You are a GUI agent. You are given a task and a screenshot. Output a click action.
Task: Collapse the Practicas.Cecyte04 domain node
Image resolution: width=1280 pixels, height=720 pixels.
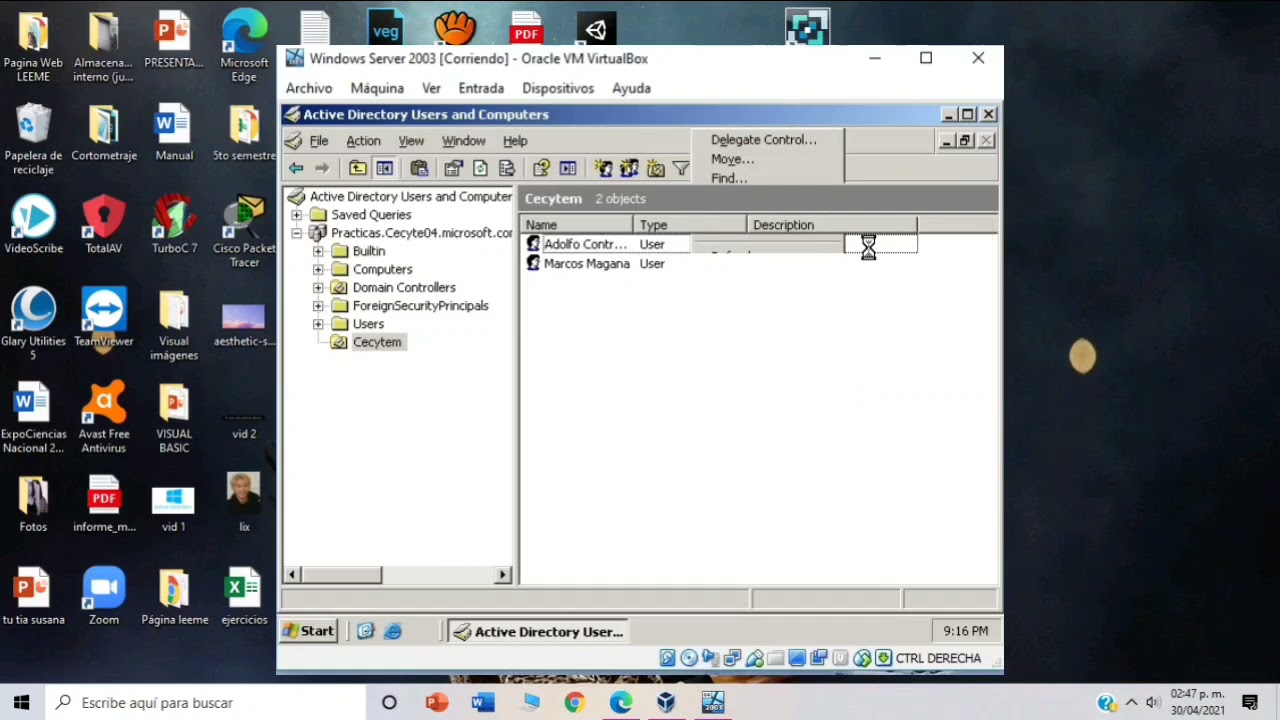pyautogui.click(x=297, y=233)
